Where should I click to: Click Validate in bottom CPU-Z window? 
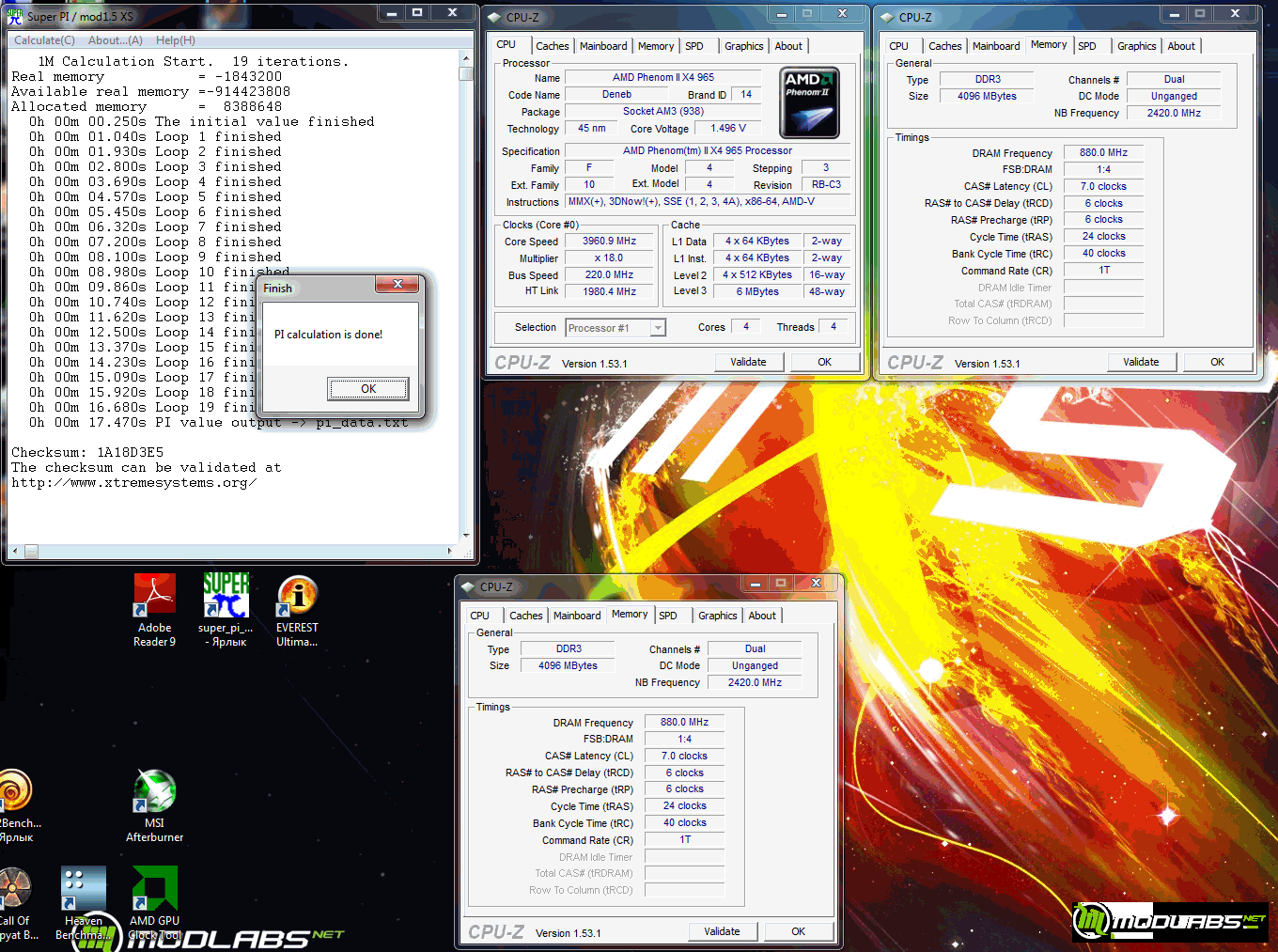point(722,931)
